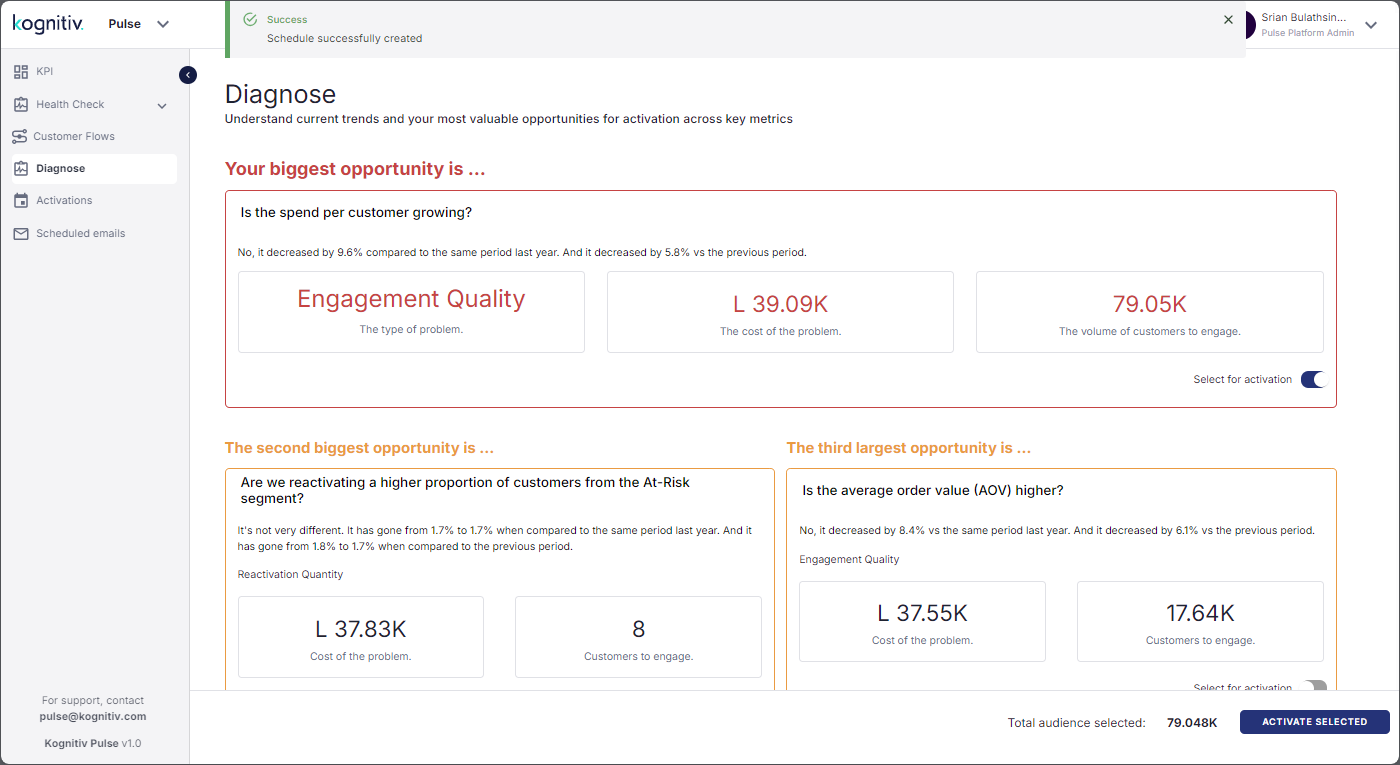Click 'Is the spend per customer growing?' question
This screenshot has height=765, width=1400.
point(356,212)
